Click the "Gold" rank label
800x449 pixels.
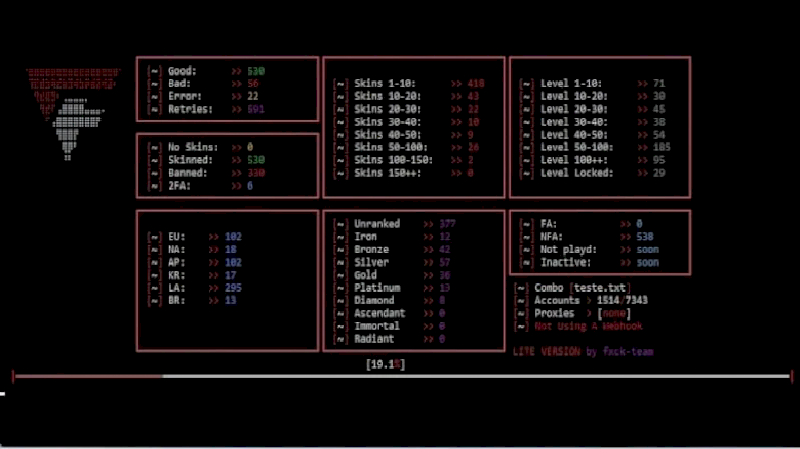tap(365, 275)
